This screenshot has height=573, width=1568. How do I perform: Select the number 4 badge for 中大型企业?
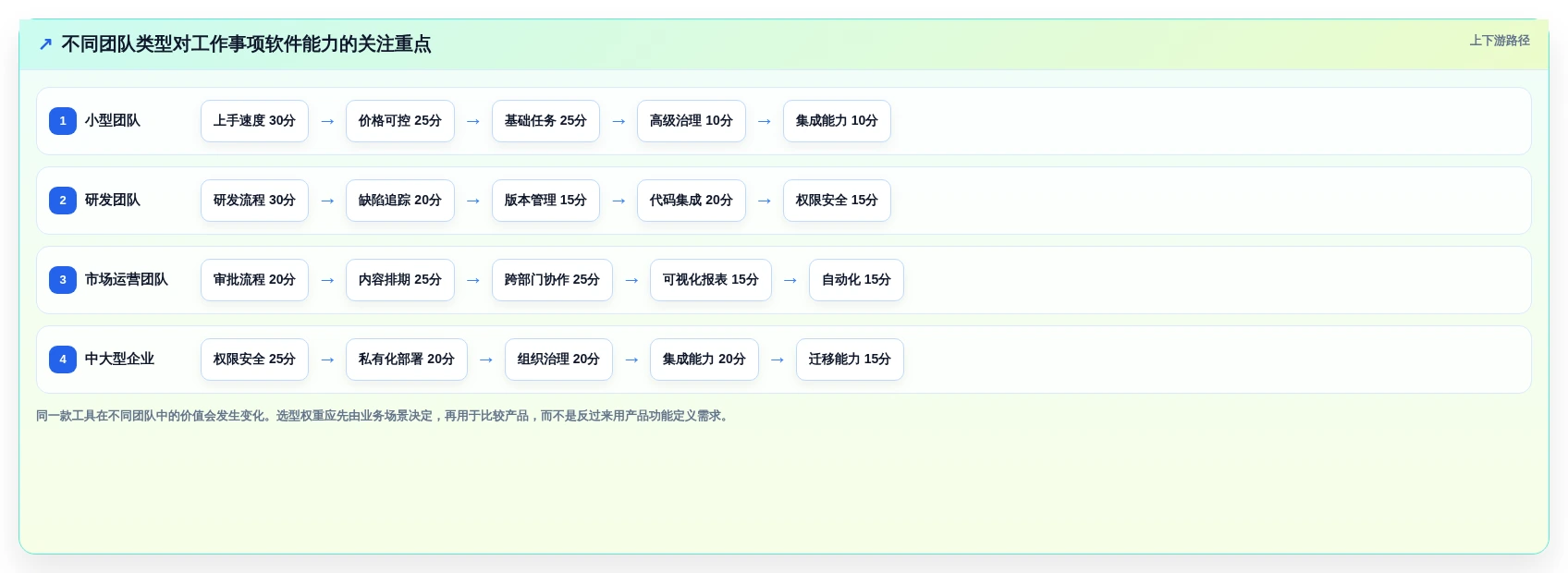(63, 360)
